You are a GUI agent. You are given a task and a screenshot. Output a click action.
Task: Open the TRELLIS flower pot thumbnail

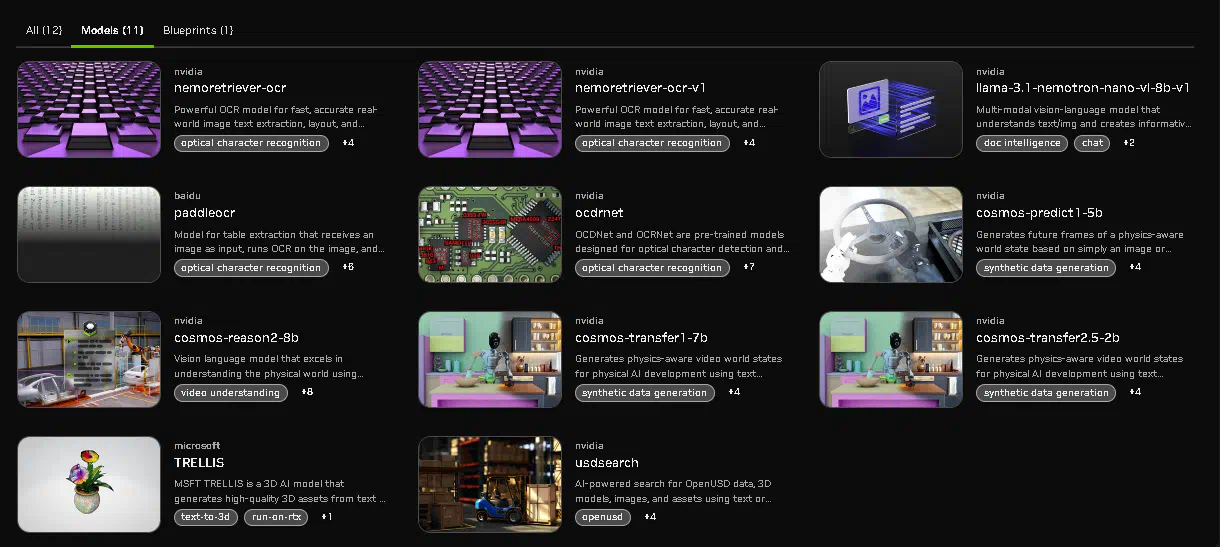pos(89,484)
